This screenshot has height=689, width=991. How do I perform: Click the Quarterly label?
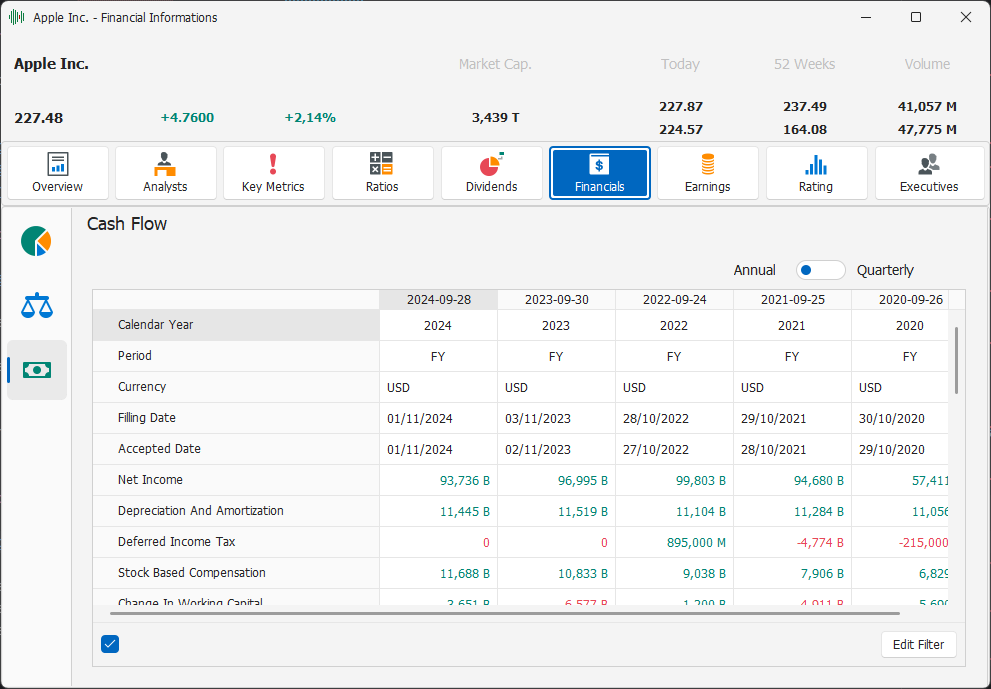click(885, 270)
